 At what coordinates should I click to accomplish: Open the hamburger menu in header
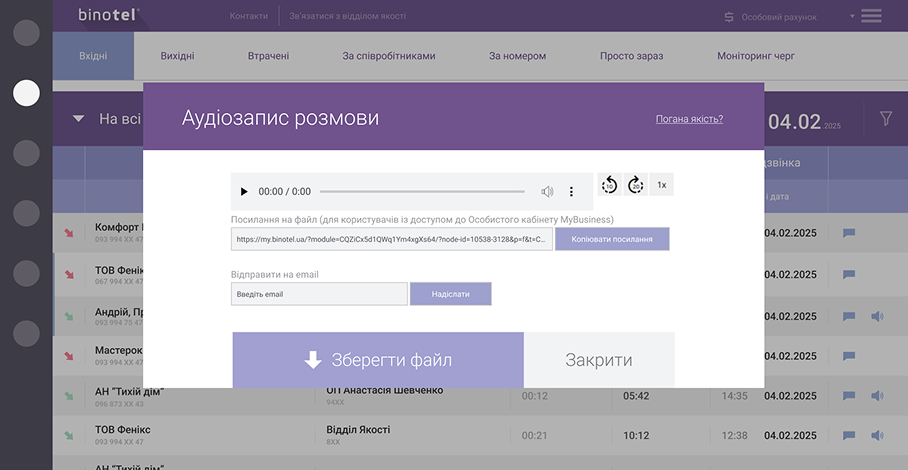click(x=871, y=16)
